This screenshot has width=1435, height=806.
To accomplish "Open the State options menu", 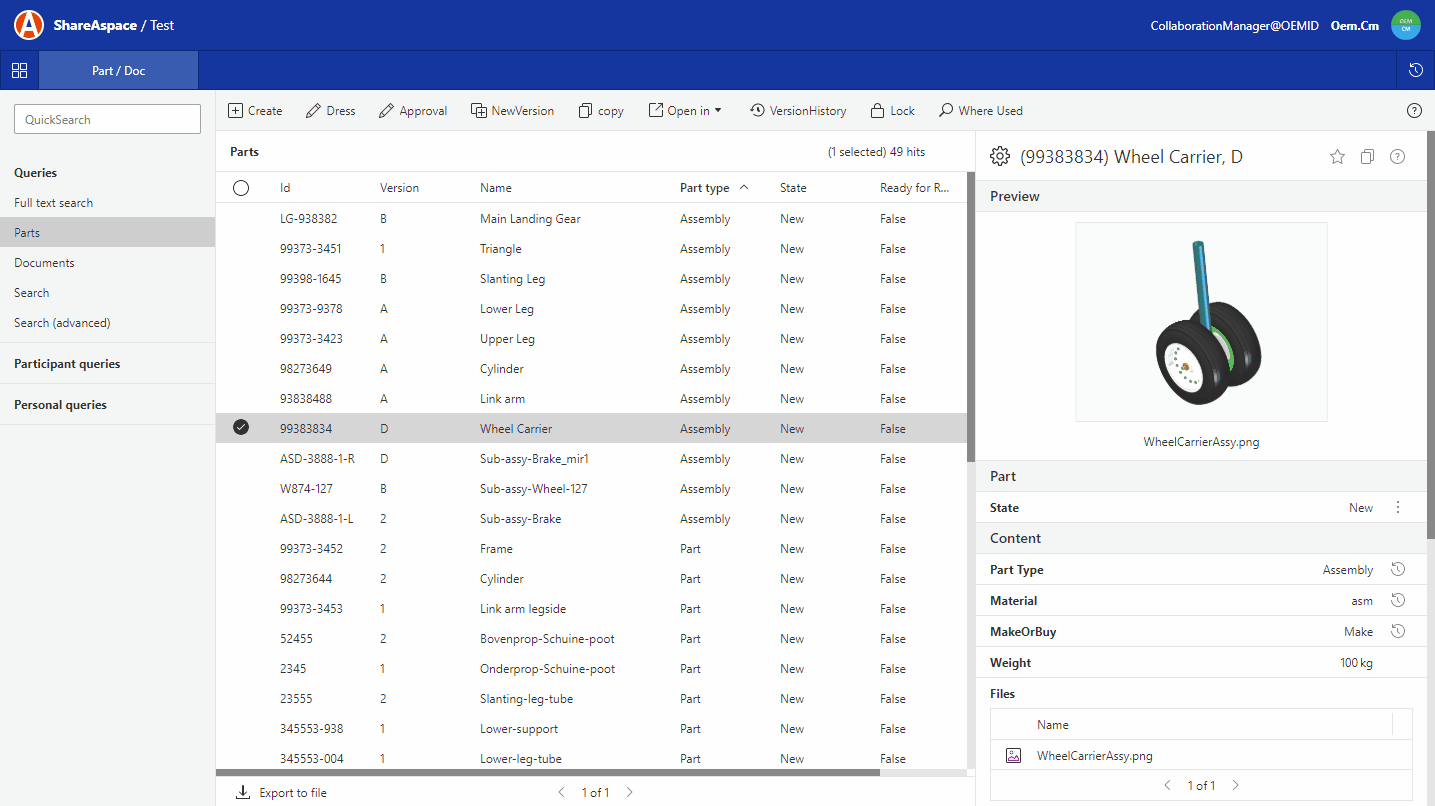I will 1398,507.
